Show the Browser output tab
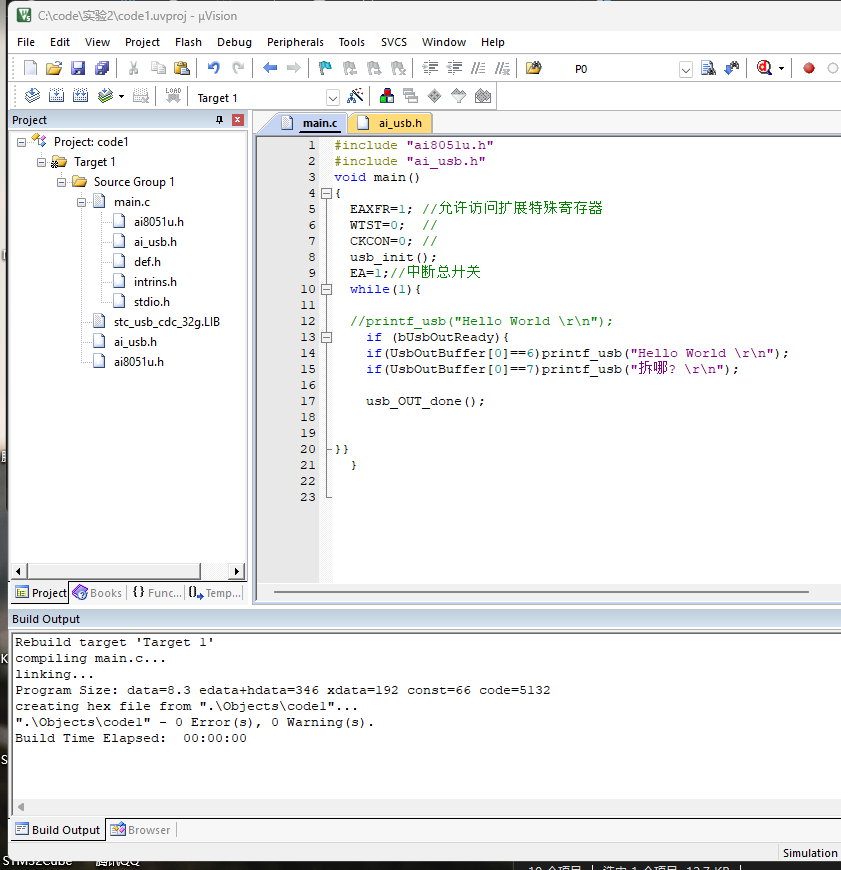Screen dimensions: 841x870 click(x=140, y=830)
